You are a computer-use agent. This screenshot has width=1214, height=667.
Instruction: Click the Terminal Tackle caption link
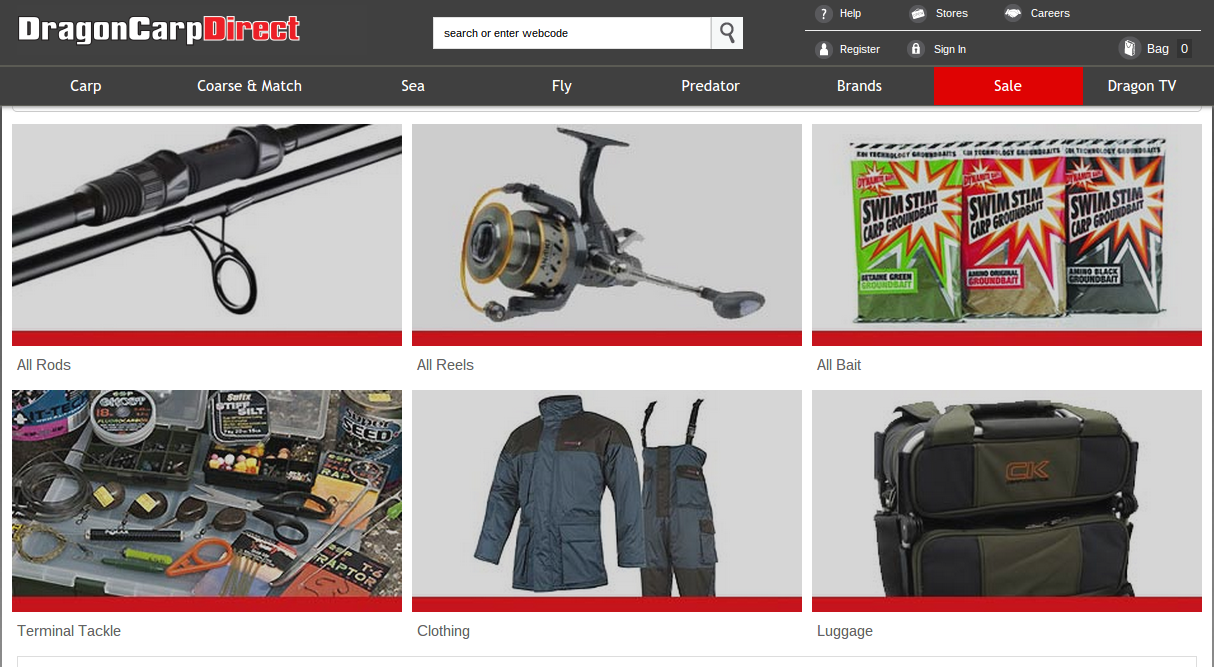pos(69,631)
